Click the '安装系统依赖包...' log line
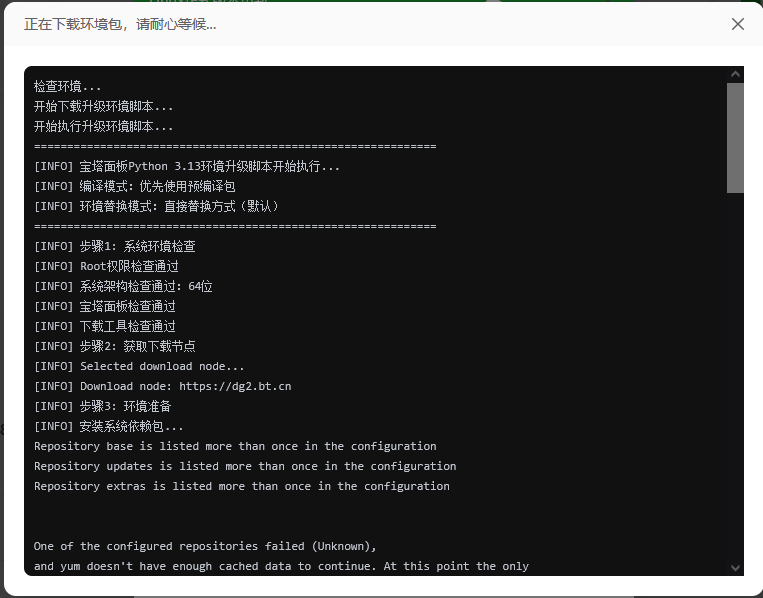This screenshot has width=763, height=598. point(109,426)
